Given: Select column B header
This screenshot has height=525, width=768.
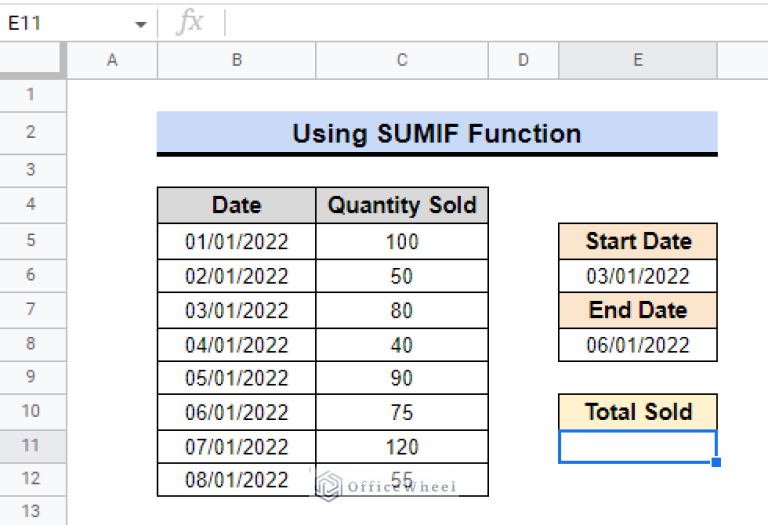Looking at the screenshot, I should point(237,60).
